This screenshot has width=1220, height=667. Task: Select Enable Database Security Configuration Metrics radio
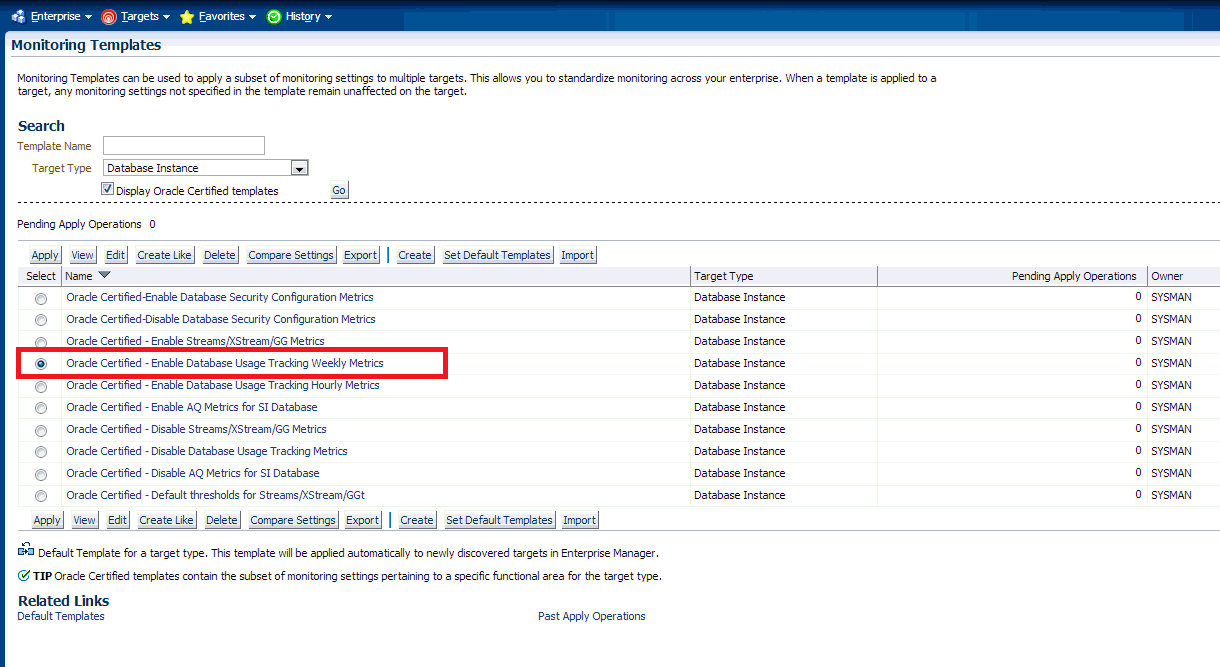[x=41, y=298]
